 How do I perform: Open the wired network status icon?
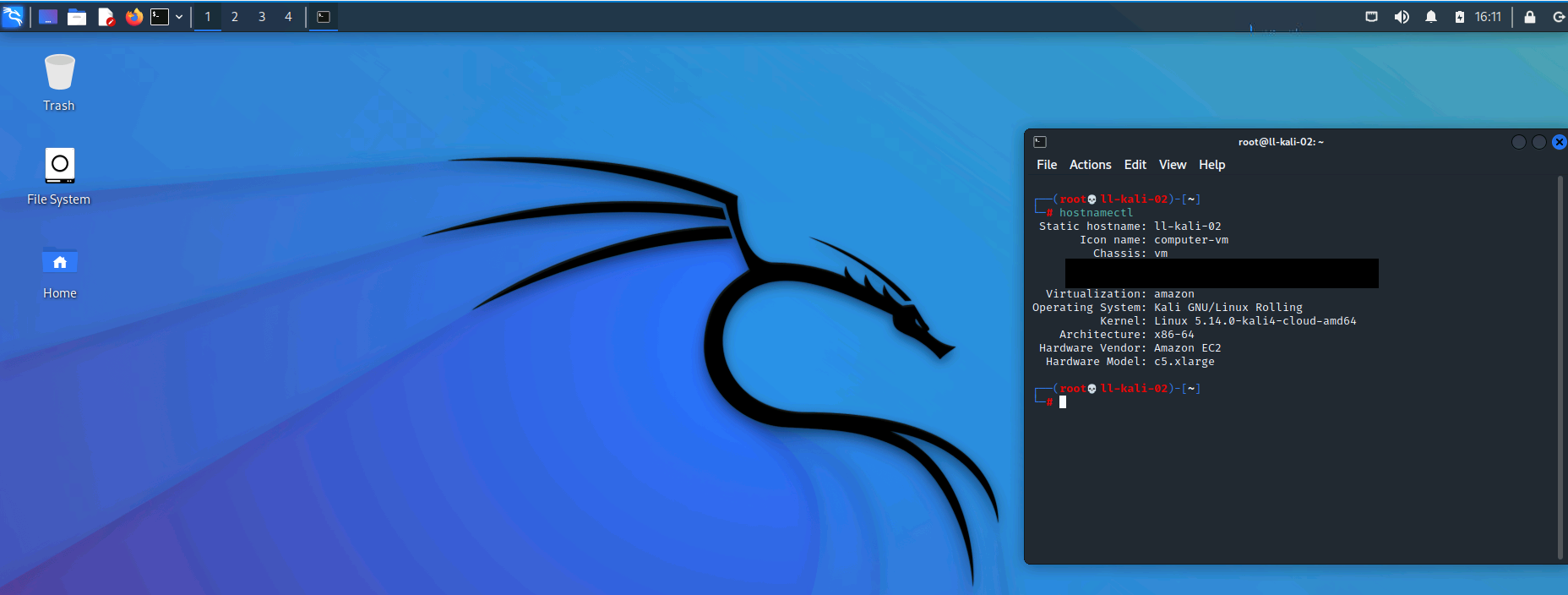coord(1372,17)
